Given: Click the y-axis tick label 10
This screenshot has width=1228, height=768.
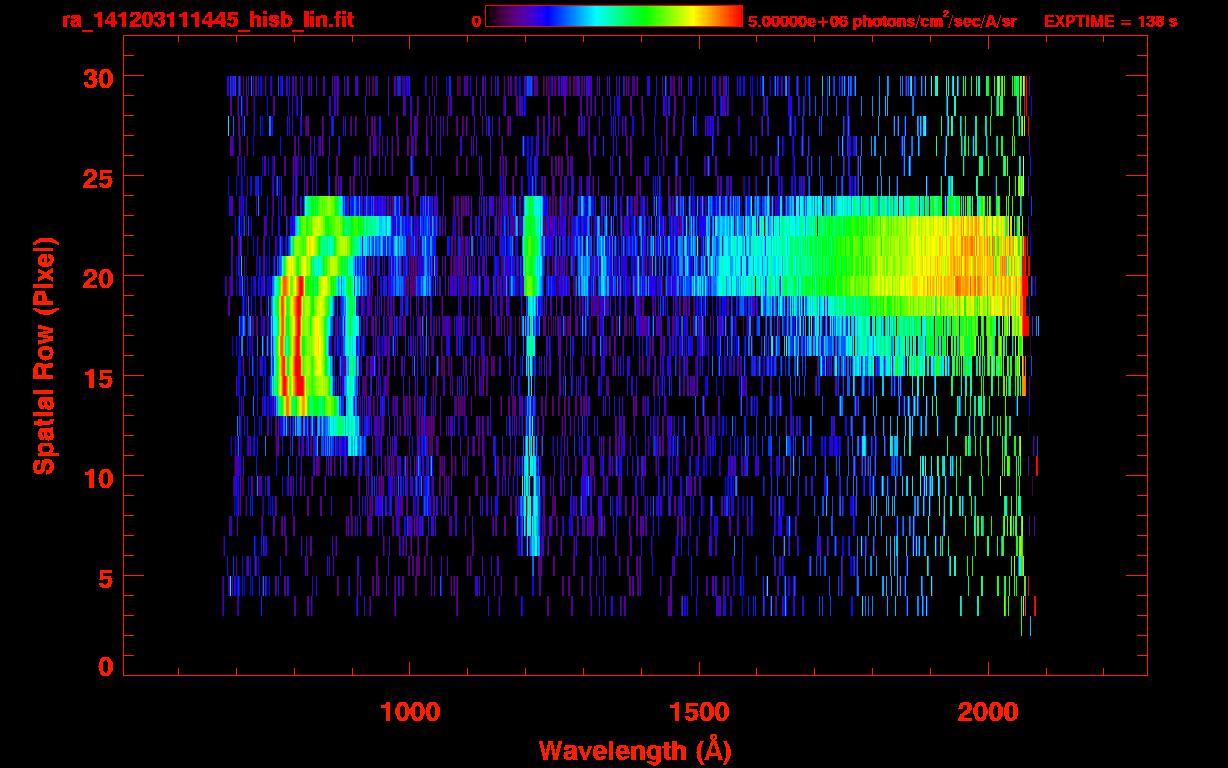Looking at the screenshot, I should tap(97, 477).
